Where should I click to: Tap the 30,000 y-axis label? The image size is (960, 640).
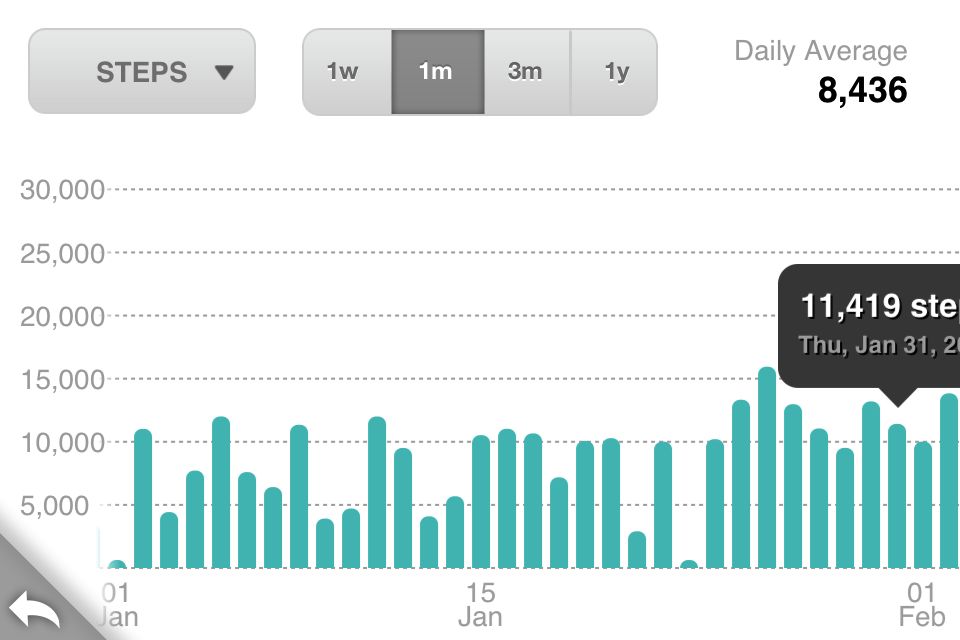coord(62,190)
